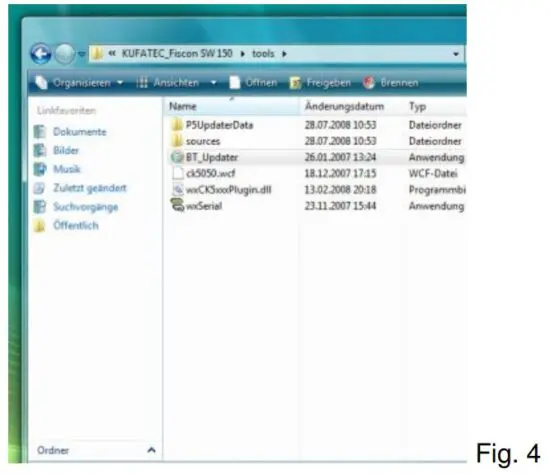Click the Öffentlich folder icon
The width and height of the screenshot is (550, 474).
[40, 226]
